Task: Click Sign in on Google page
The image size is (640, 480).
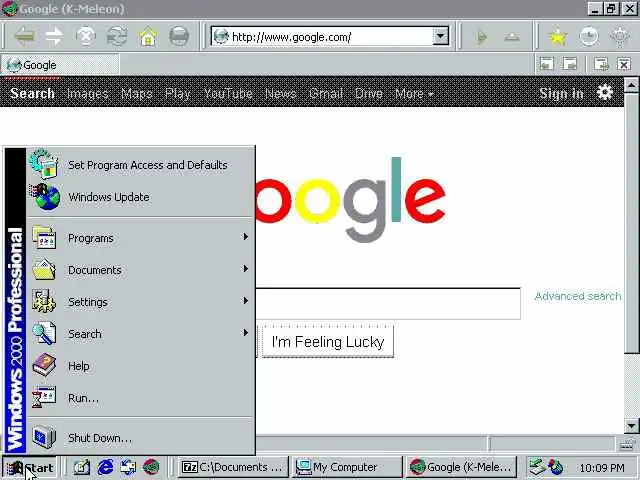Action: point(561,93)
